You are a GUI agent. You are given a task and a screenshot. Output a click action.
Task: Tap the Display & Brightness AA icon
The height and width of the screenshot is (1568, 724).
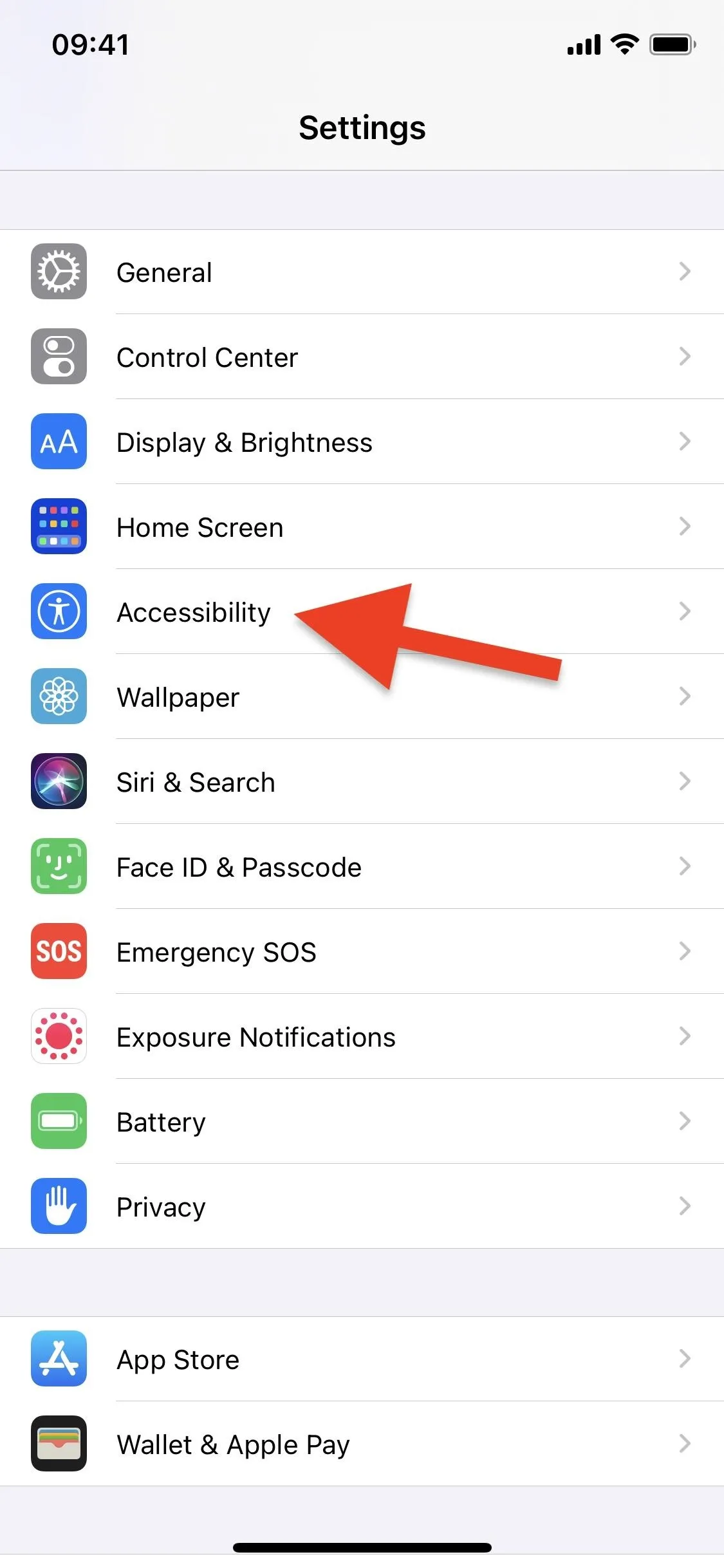59,442
